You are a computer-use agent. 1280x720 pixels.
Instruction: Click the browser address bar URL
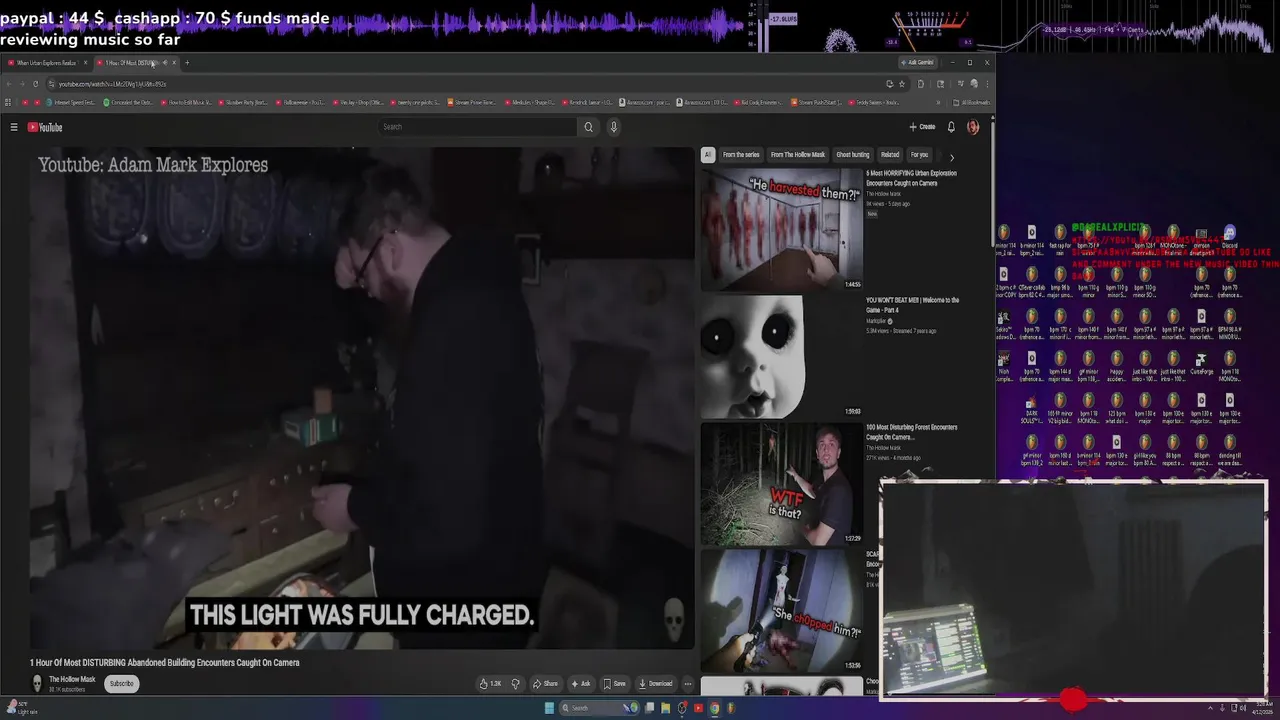(112, 84)
